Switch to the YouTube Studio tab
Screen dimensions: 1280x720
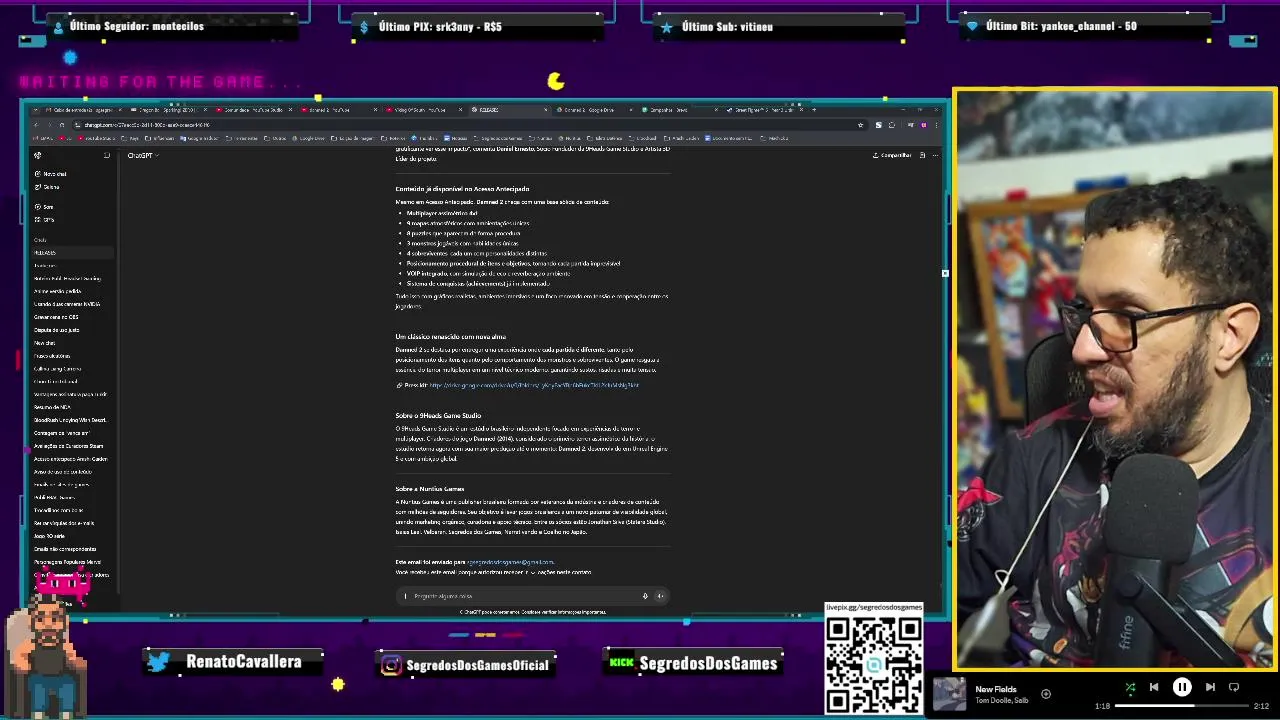click(254, 110)
